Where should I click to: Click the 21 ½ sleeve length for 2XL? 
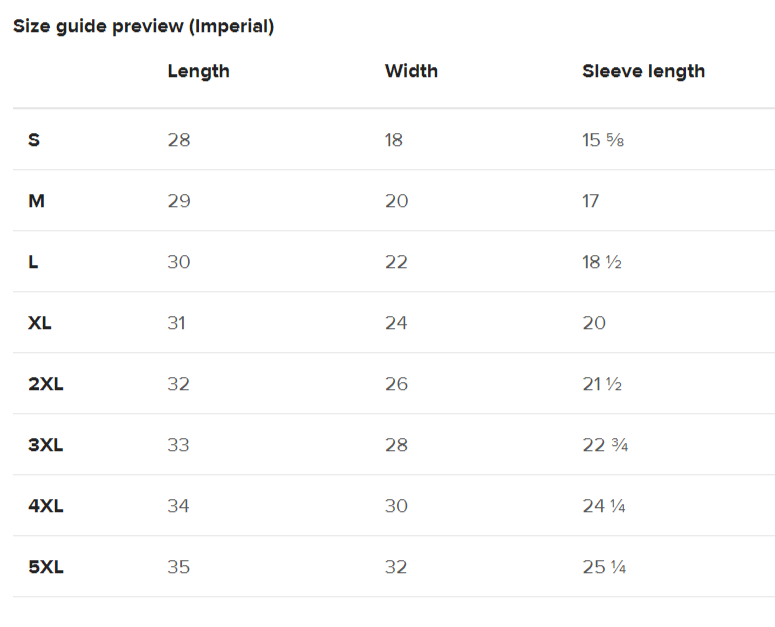pos(602,384)
